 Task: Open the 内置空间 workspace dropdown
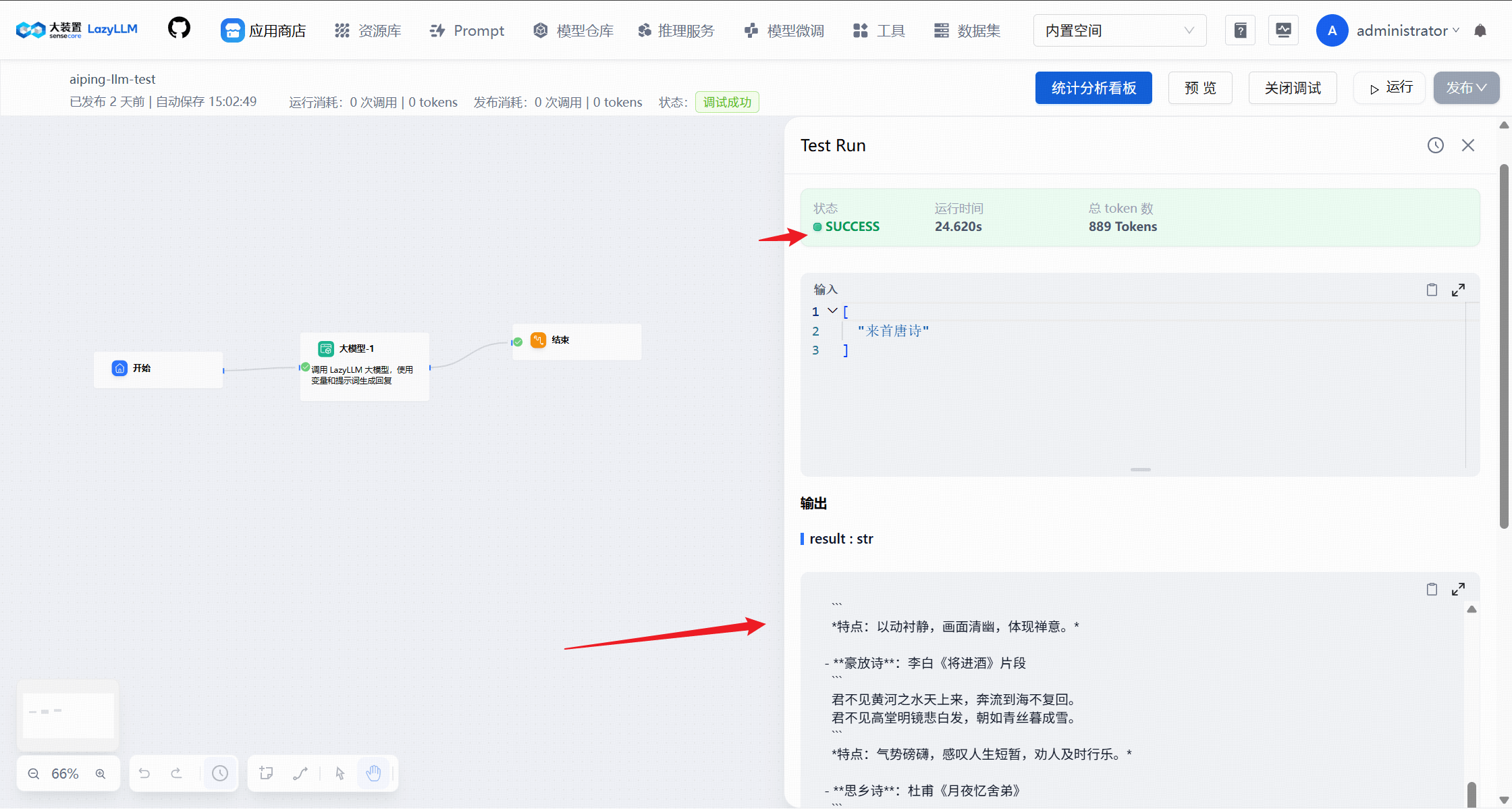1119,30
